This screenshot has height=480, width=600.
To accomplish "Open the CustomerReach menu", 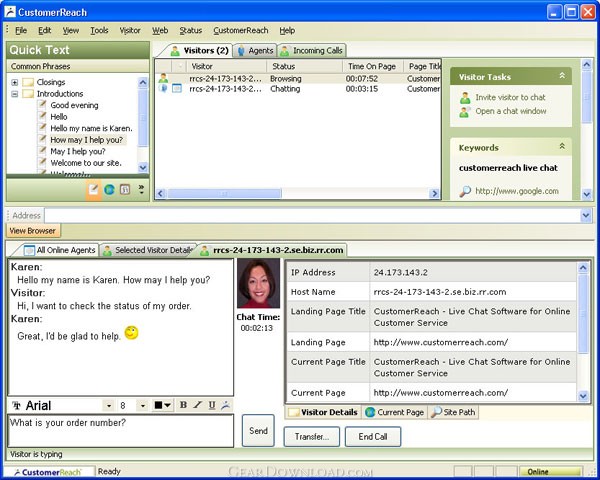I will click(241, 31).
